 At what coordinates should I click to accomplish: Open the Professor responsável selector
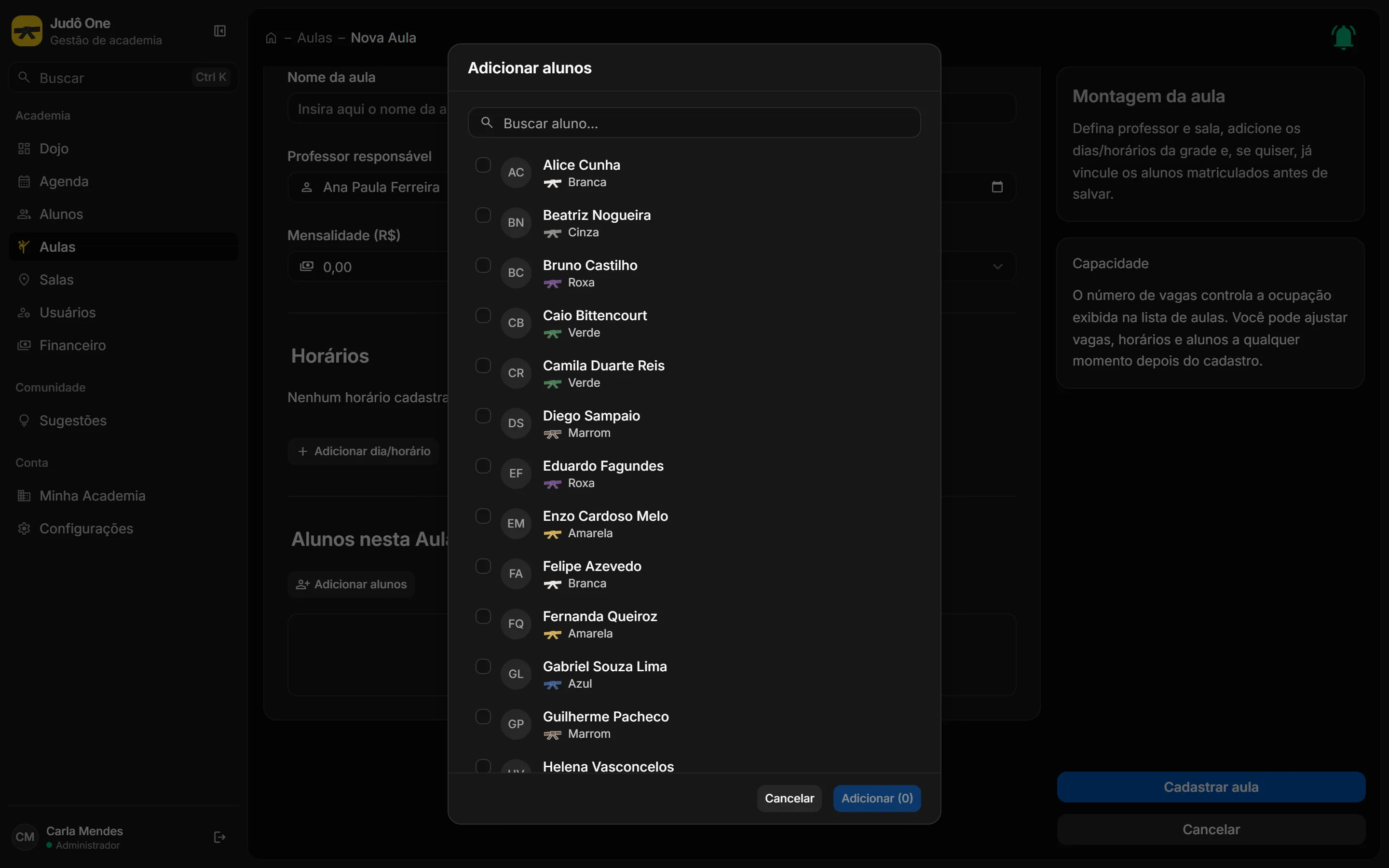point(368,187)
